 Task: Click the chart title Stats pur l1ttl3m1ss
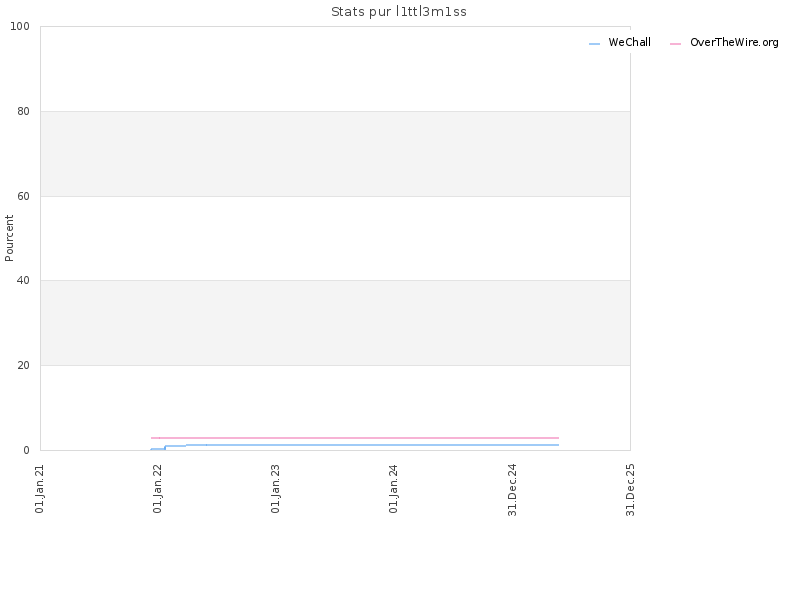click(x=398, y=12)
